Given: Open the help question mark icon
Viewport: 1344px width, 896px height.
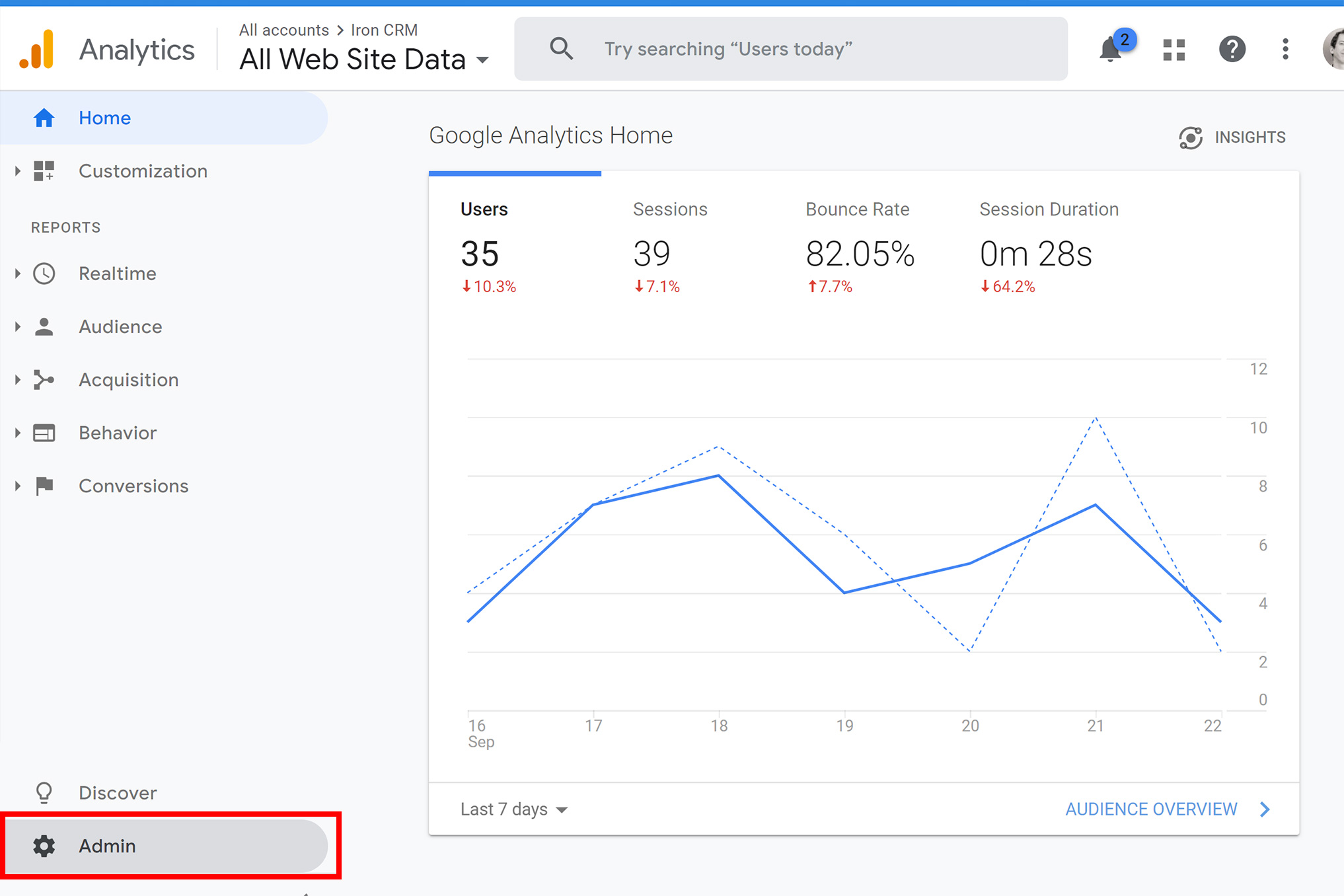Looking at the screenshot, I should (x=1232, y=50).
